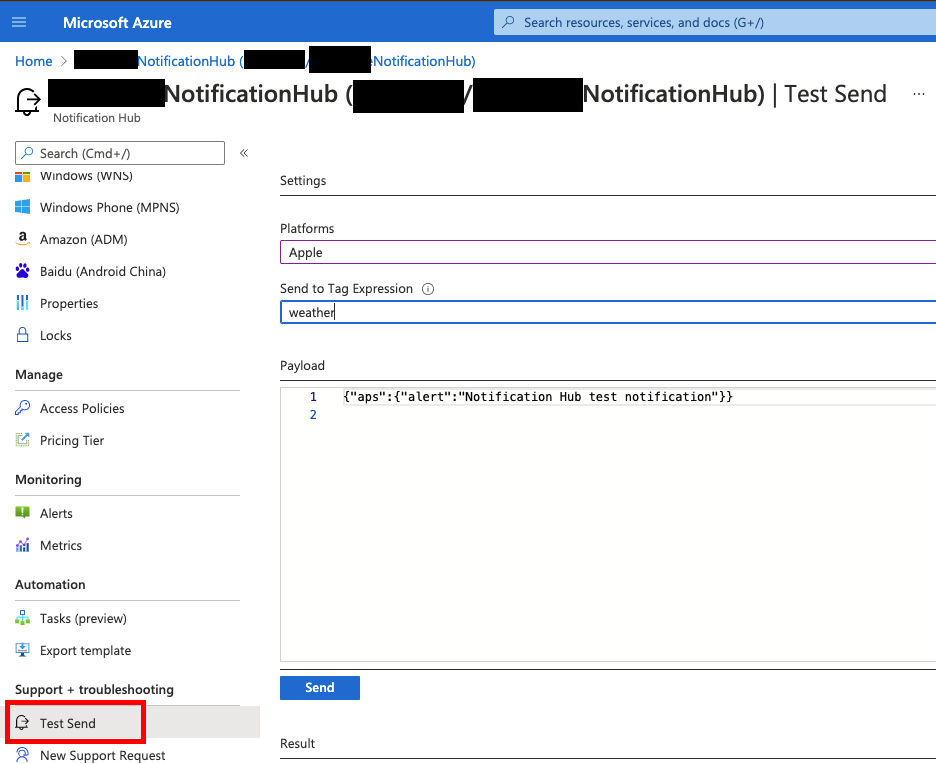Viewport: 936px width, 764px height.
Task: Click the Pricing Tier icon
Action: (x=22, y=440)
